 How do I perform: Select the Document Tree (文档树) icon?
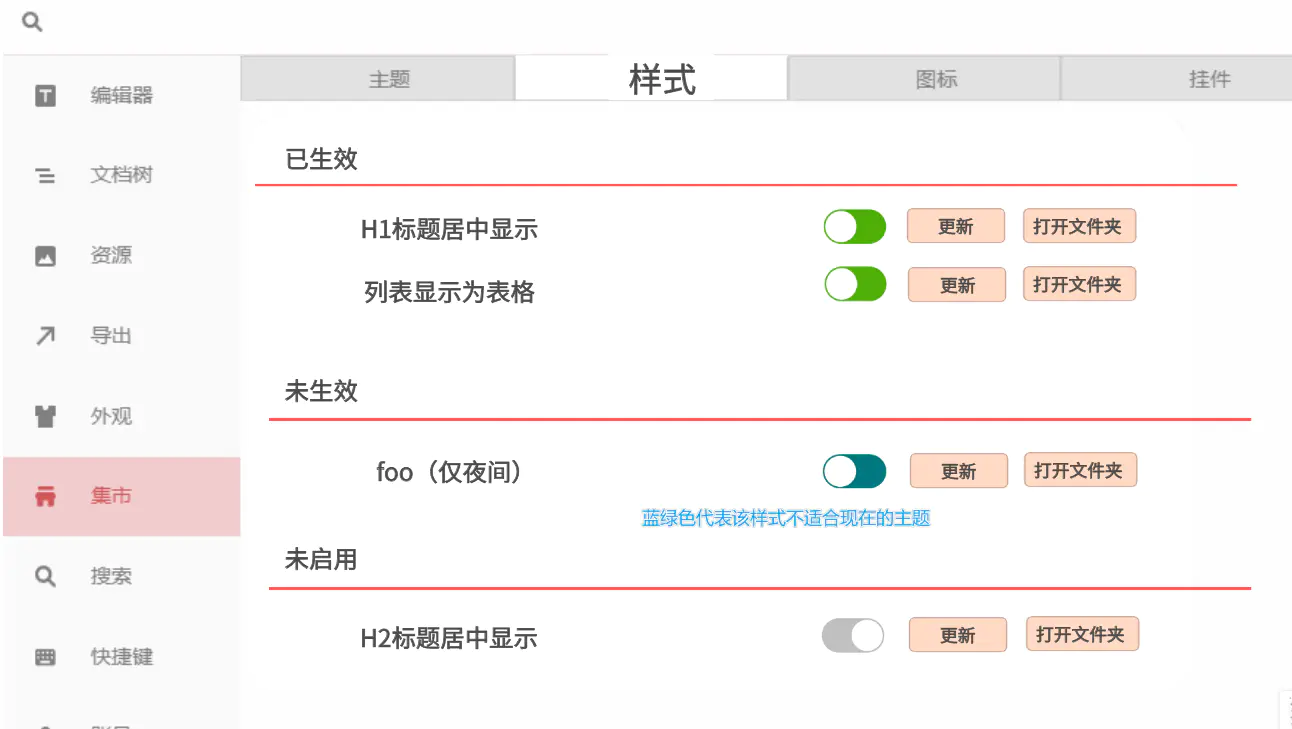[x=45, y=176]
